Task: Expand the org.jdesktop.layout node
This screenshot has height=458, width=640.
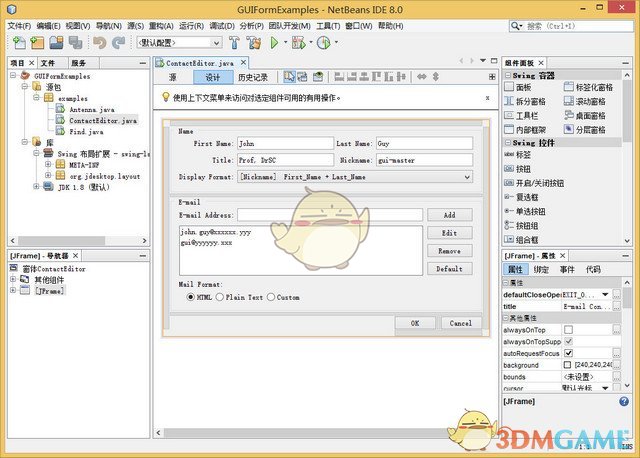Action: tap(48, 176)
